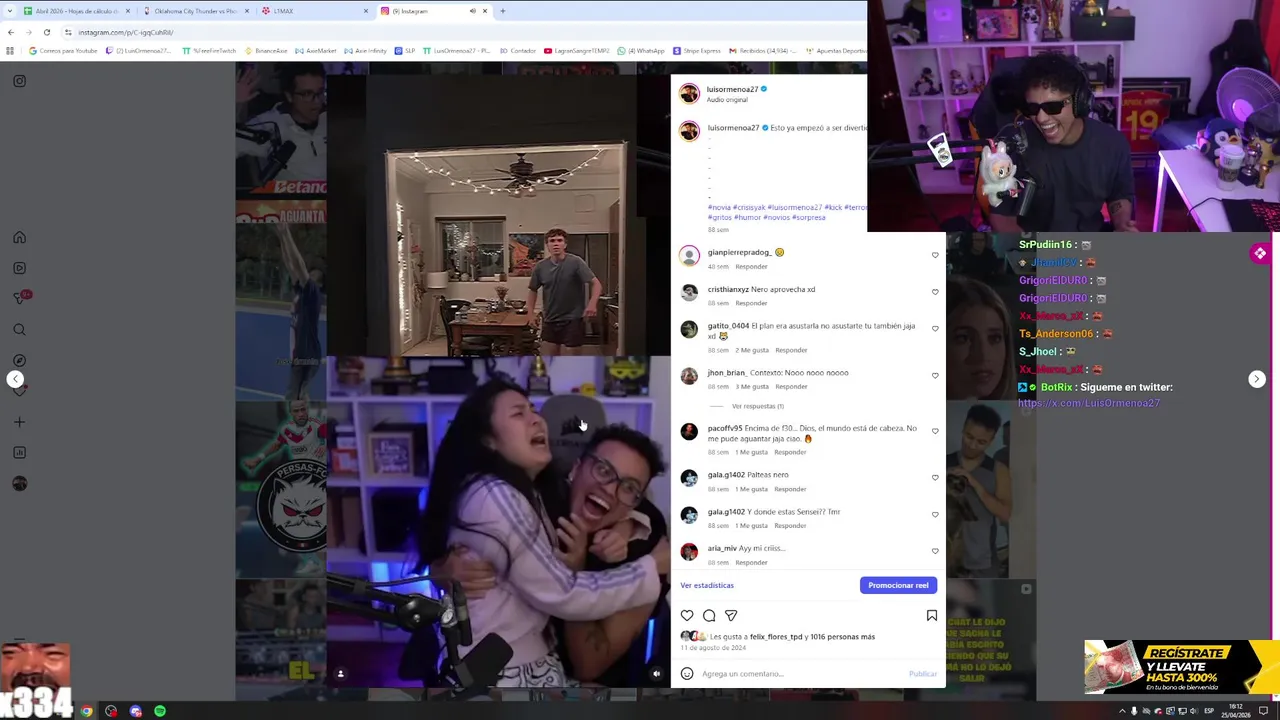Click Create plus icon in sidebar

[19, 422]
